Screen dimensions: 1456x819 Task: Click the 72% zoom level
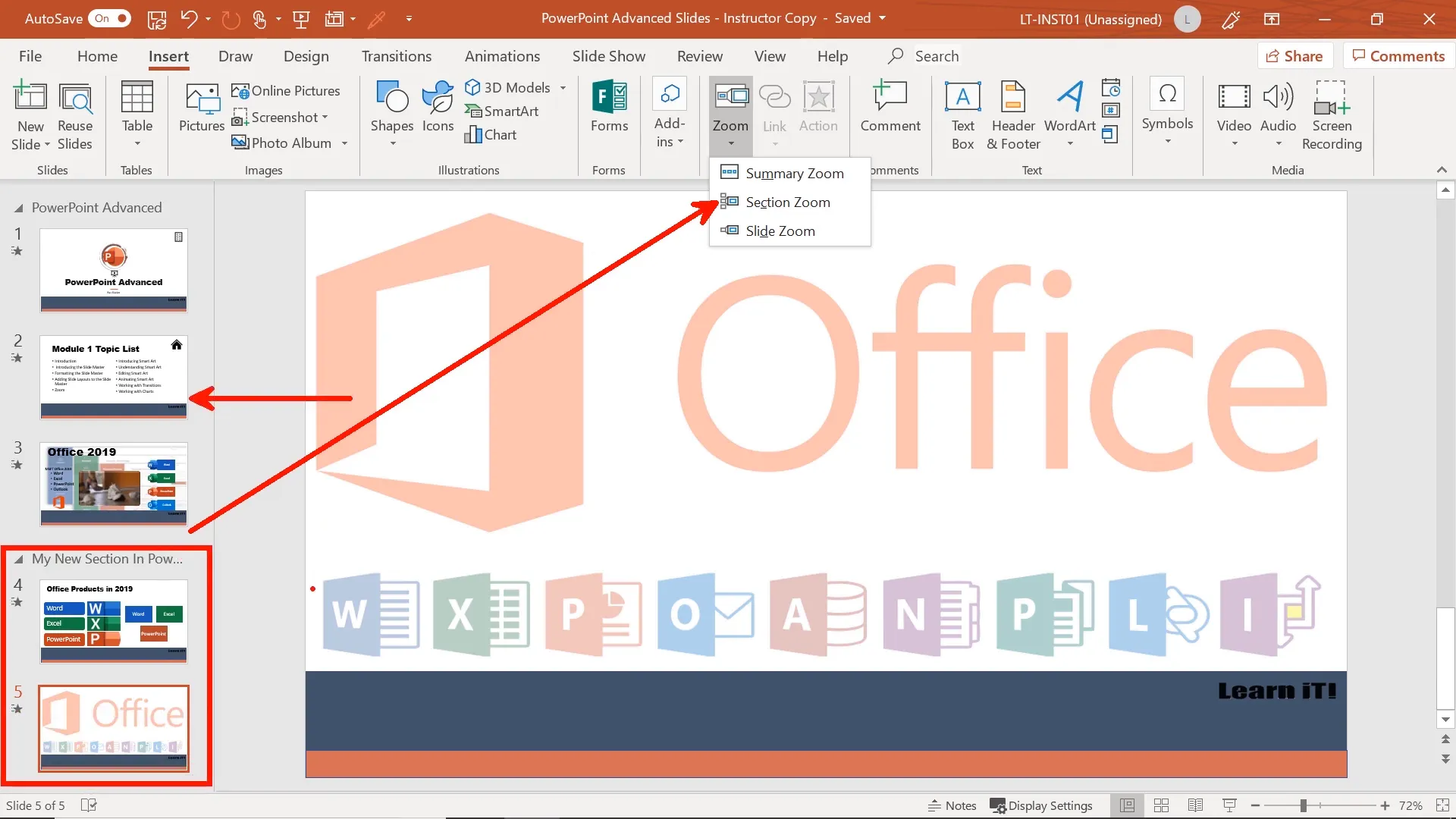point(1410,805)
